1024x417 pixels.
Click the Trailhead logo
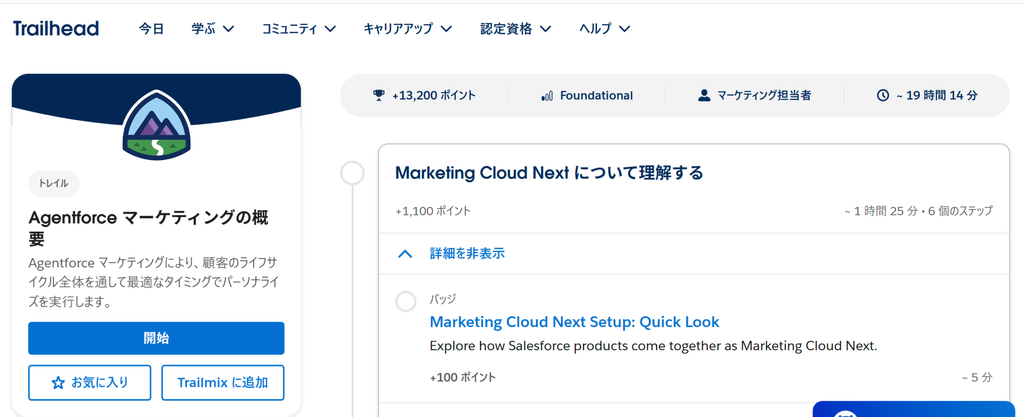point(56,28)
